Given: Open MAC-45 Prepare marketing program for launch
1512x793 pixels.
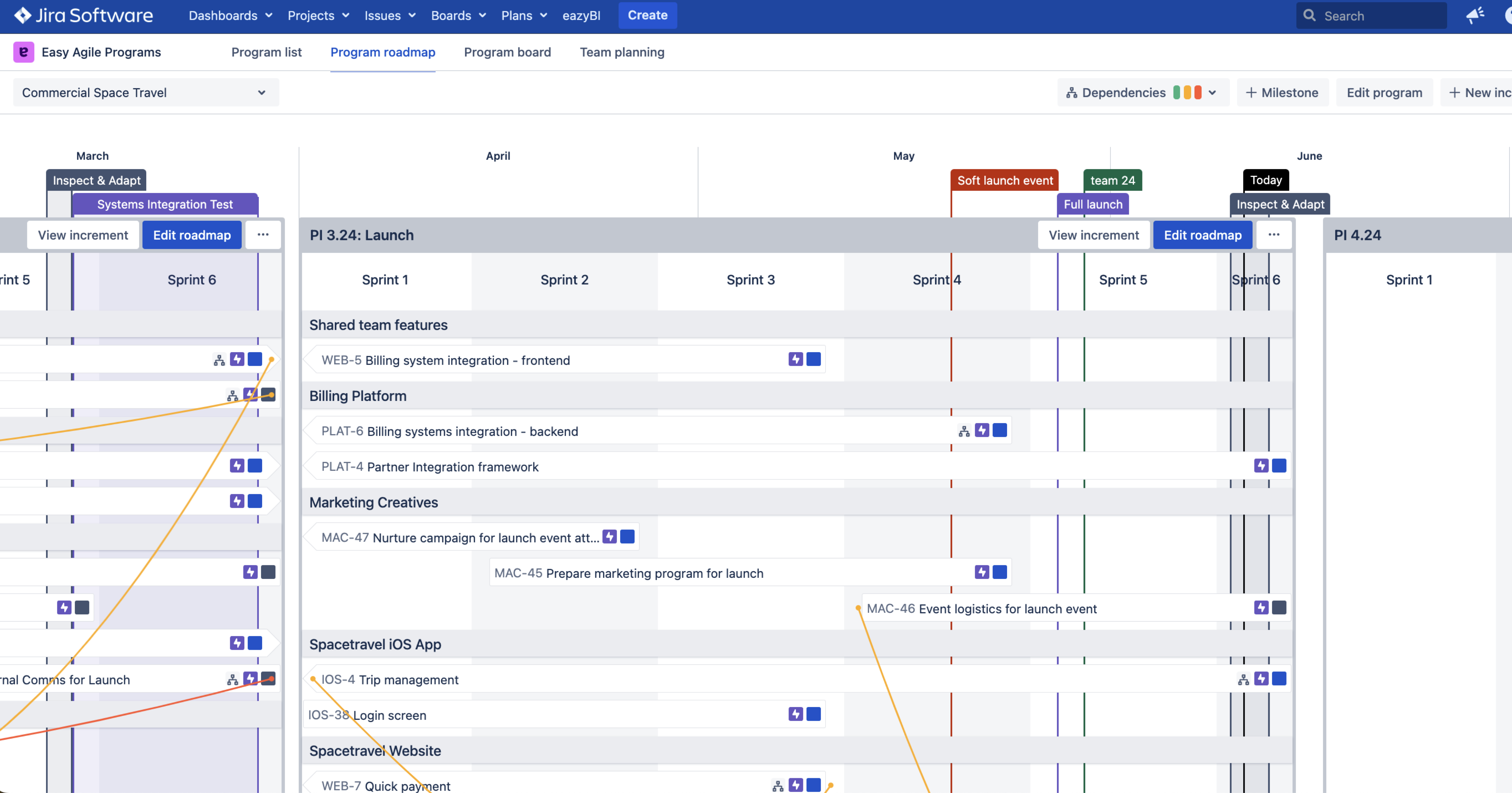Looking at the screenshot, I should click(x=751, y=573).
